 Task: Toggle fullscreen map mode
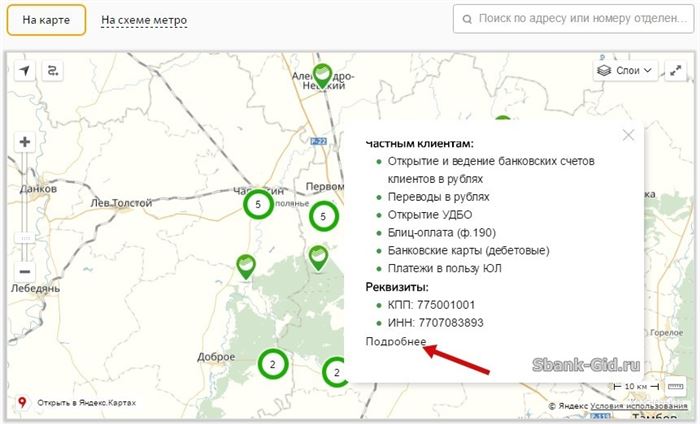tap(675, 71)
